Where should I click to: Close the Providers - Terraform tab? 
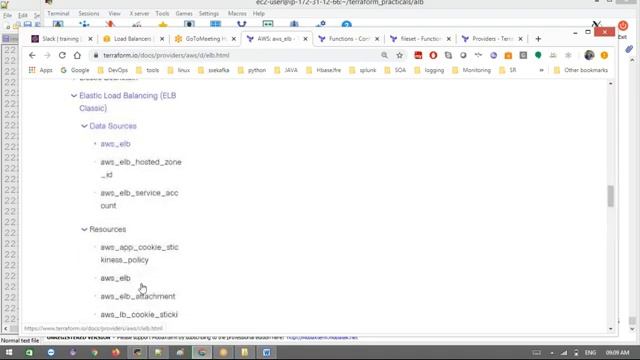[x=520, y=39]
